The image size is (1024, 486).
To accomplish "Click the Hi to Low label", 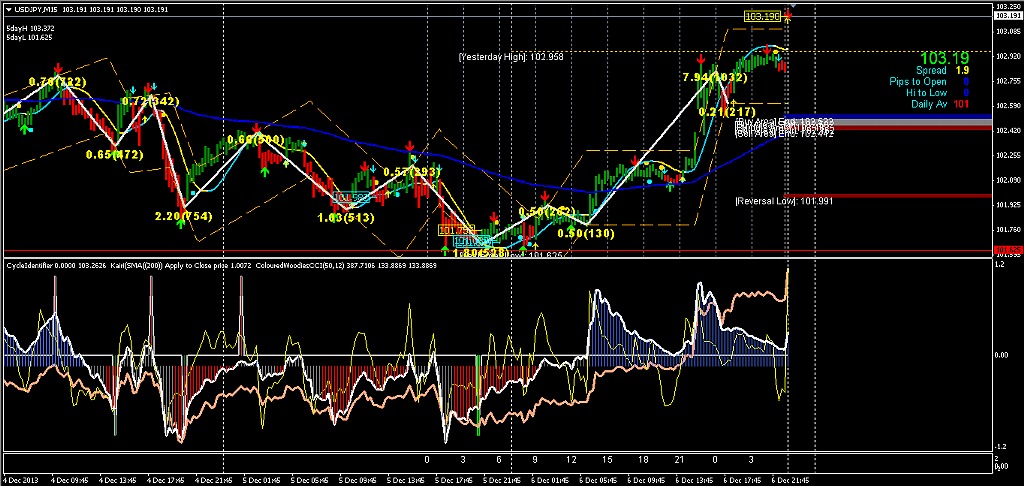I will 928,93.
